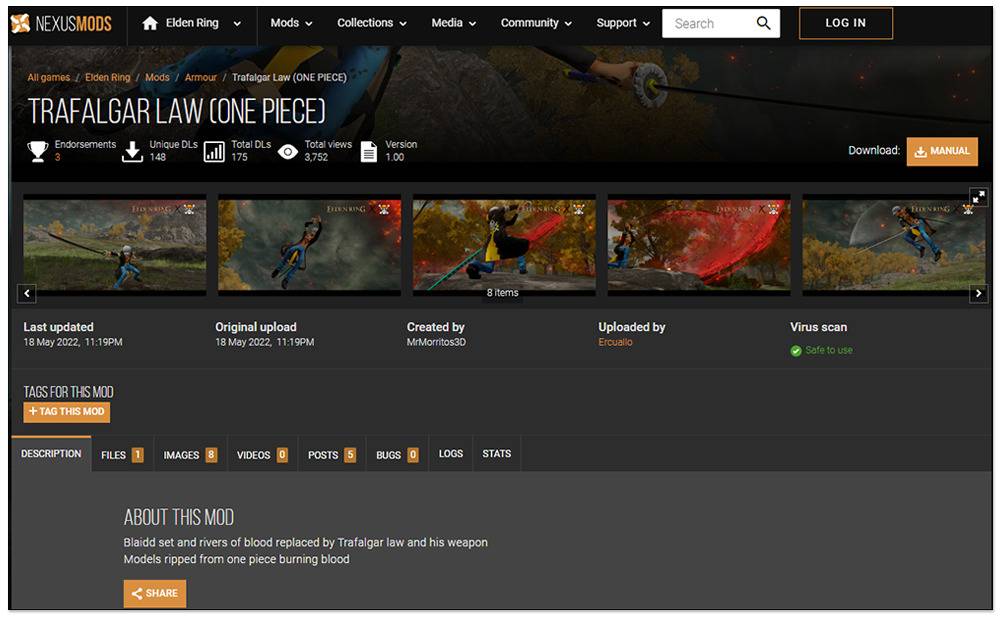Image resolution: width=1000 pixels, height=617 pixels.
Task: Open the Mods breadcrumb link
Action: (x=157, y=77)
